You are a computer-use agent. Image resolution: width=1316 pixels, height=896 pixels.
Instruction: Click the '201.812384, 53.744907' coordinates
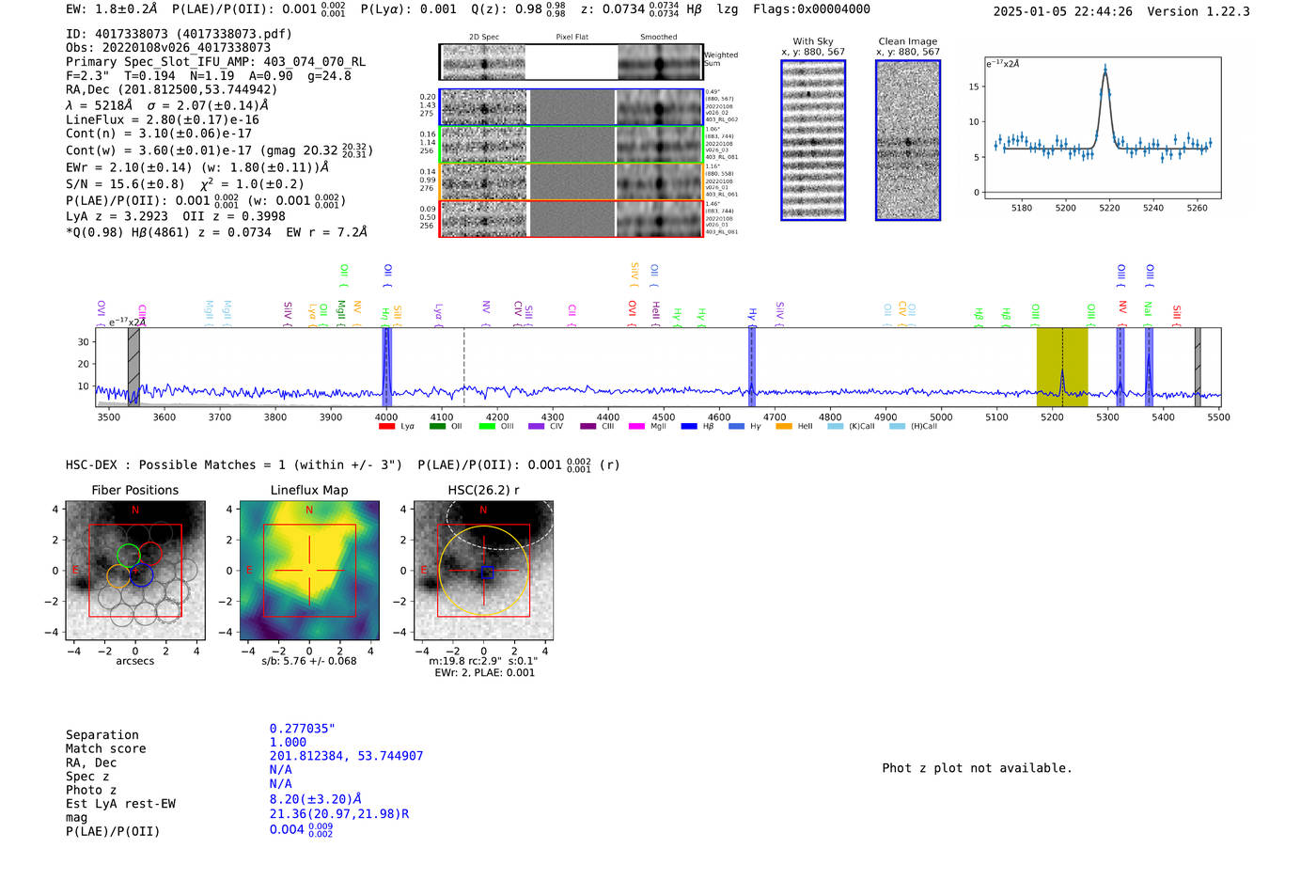[x=346, y=756]
